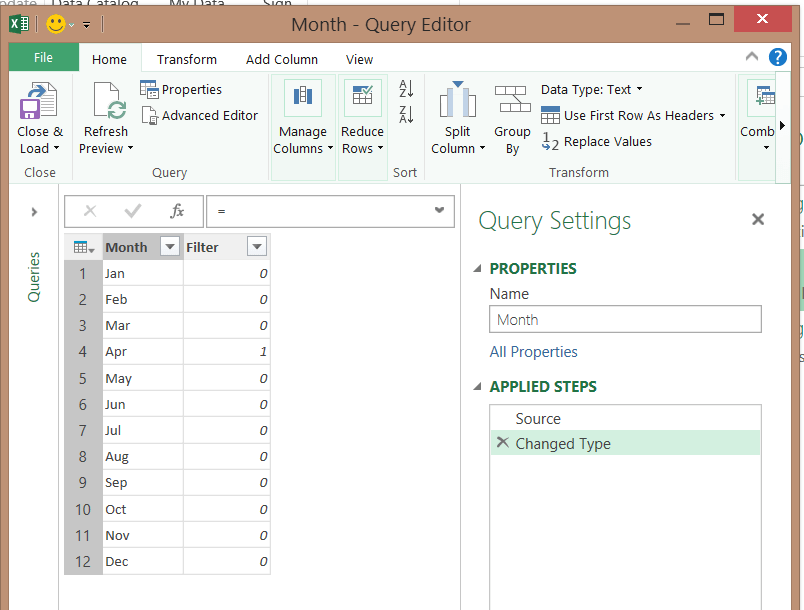The image size is (804, 610).
Task: Click the Close & Load icon
Action: 39,102
